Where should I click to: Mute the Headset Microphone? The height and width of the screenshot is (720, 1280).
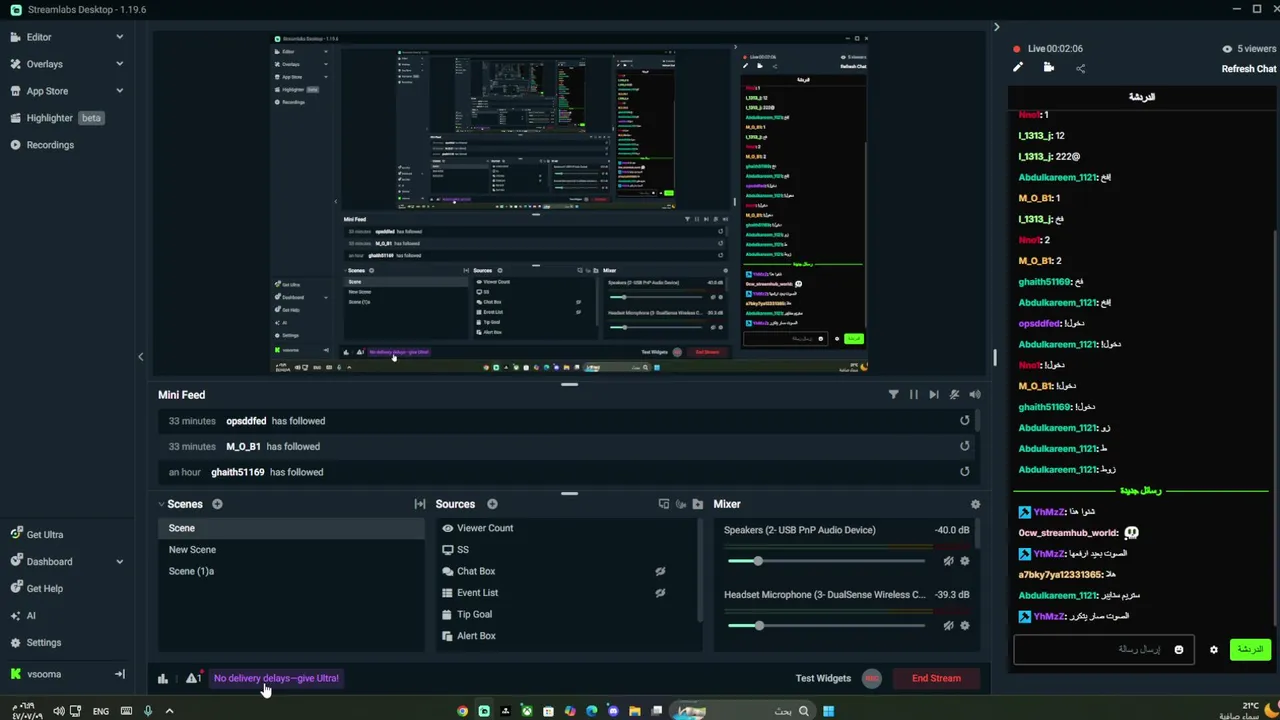pos(948,626)
